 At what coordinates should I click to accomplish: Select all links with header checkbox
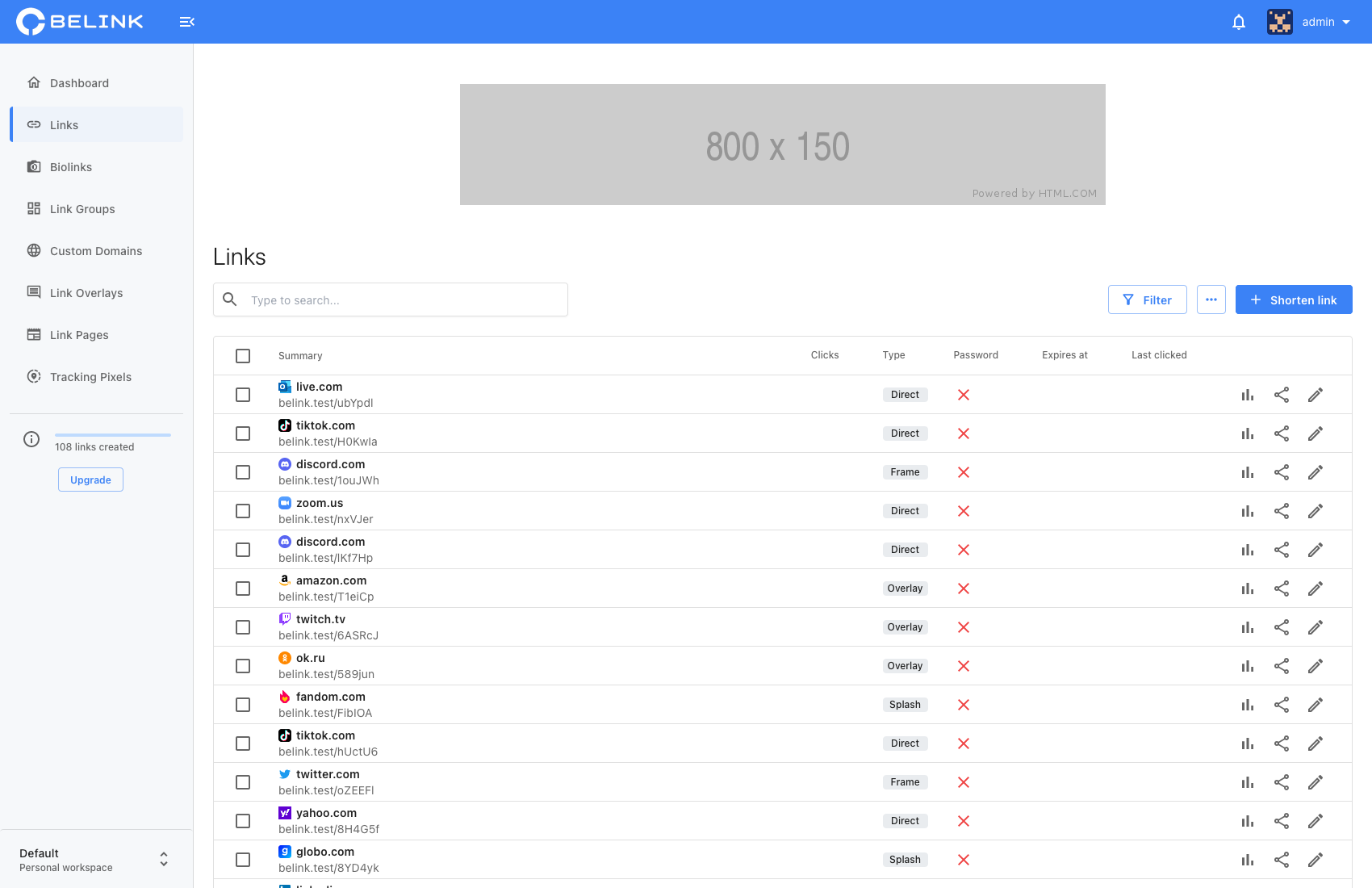[x=243, y=356]
